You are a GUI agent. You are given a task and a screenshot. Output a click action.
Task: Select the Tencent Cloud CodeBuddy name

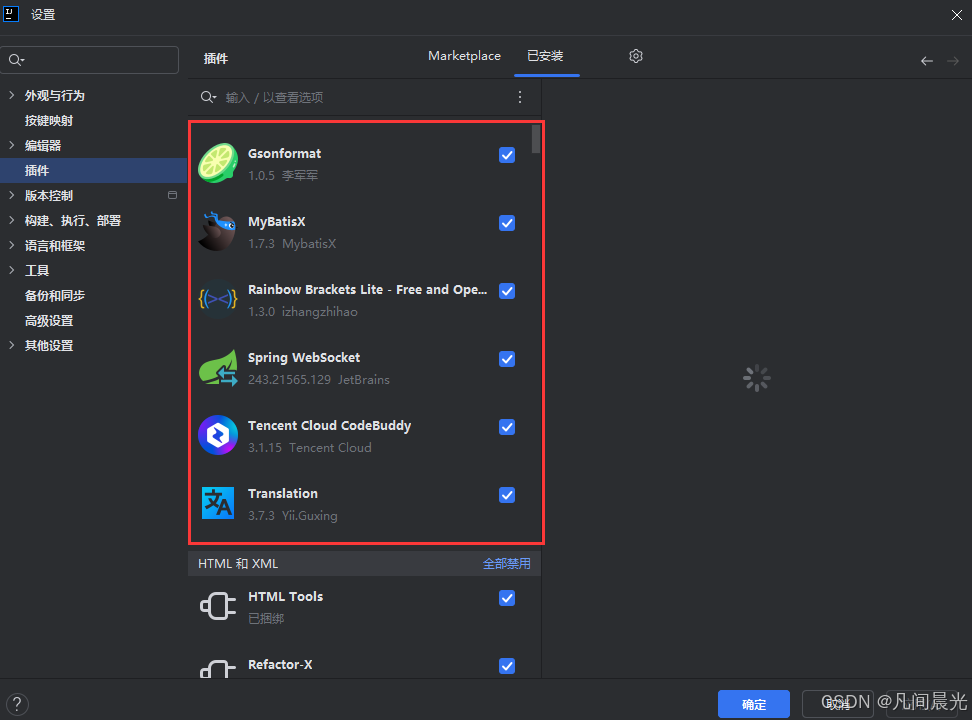[x=329, y=426]
